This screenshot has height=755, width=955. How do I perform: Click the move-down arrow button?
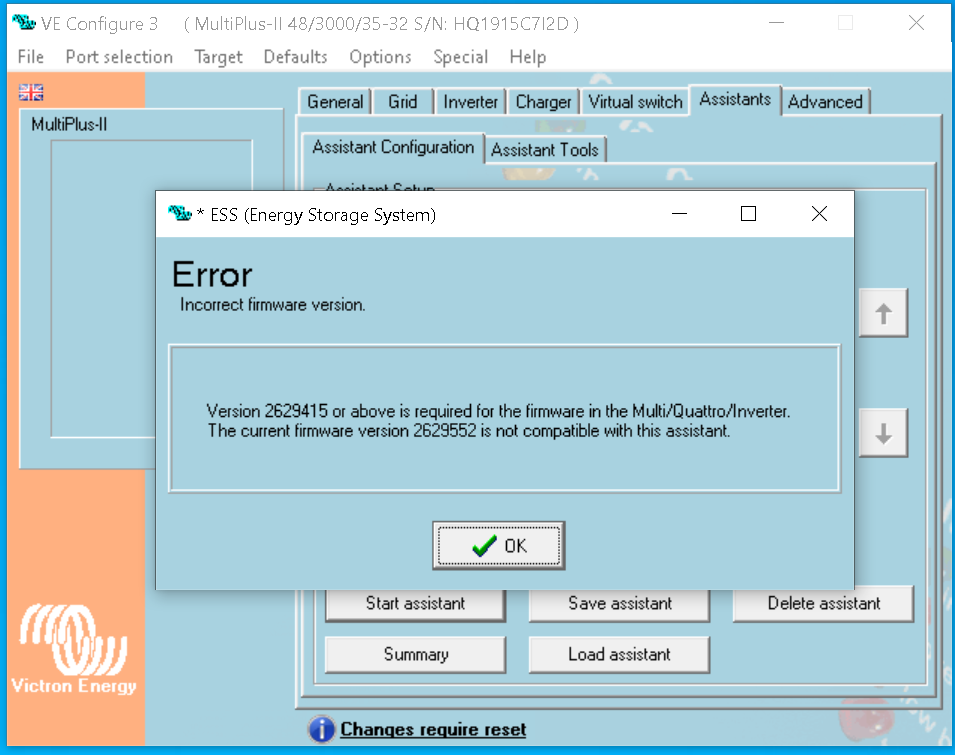(883, 433)
